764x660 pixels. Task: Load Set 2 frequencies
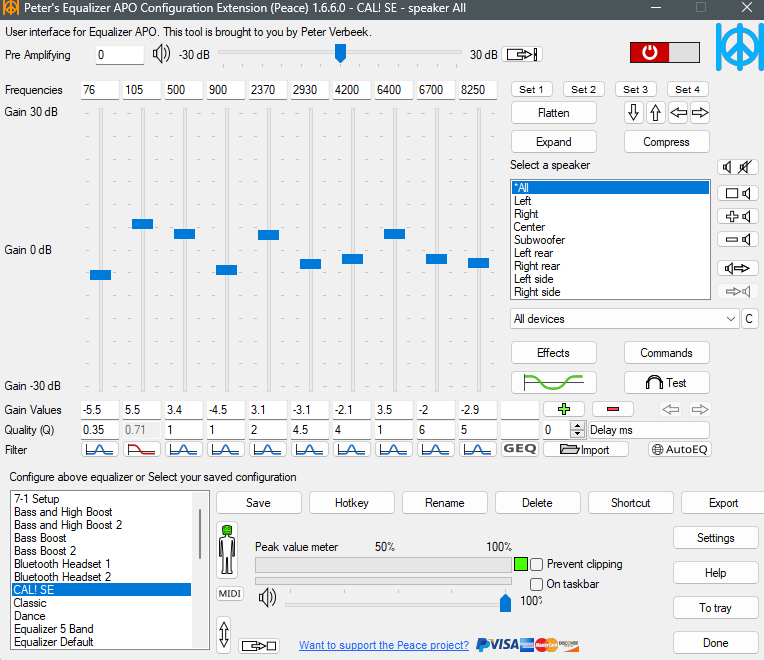tap(583, 90)
